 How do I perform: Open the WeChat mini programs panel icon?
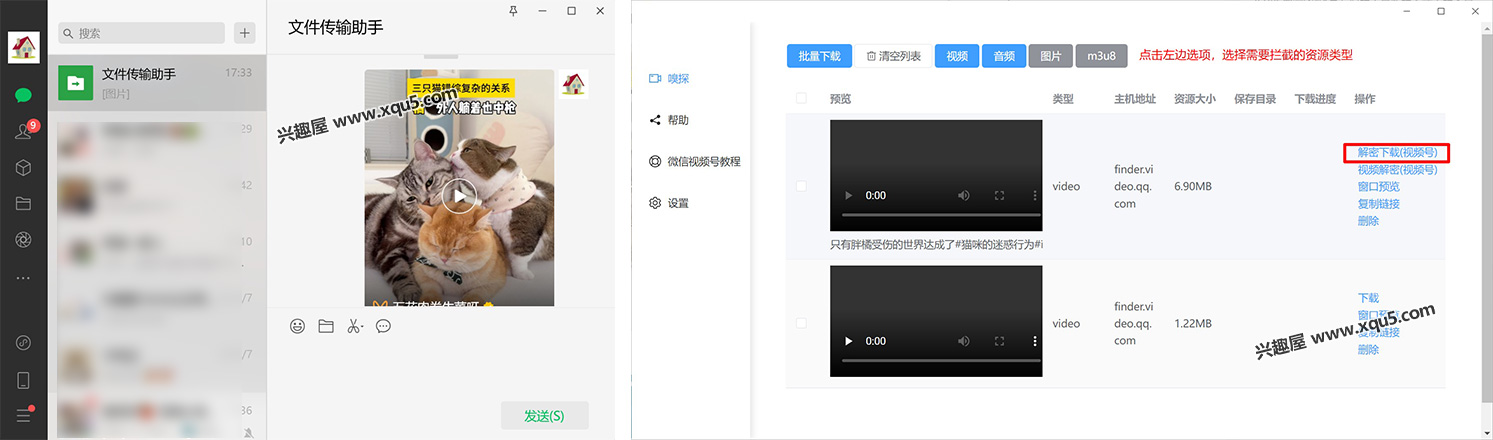tap(23, 343)
